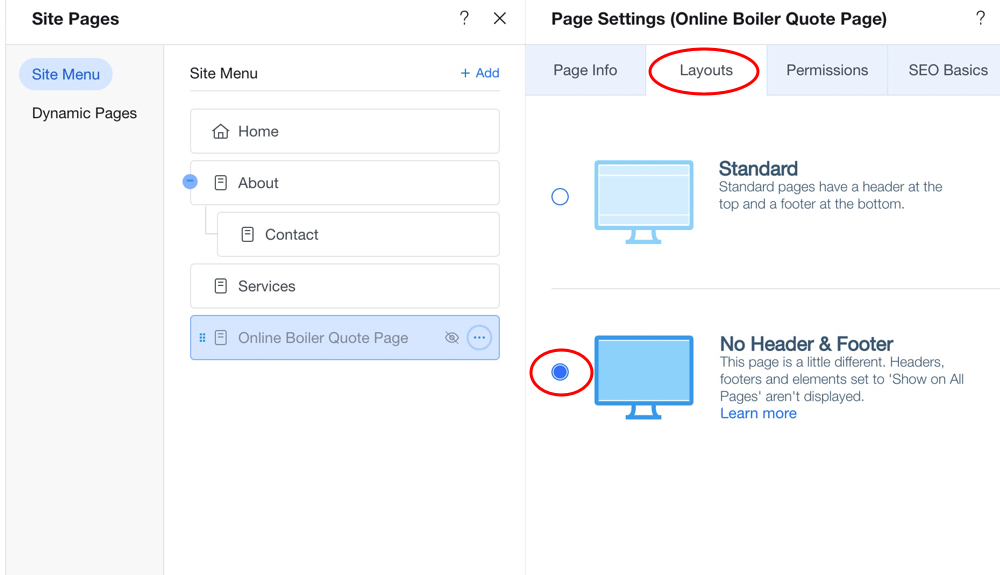Select the Services page row

[x=344, y=286]
